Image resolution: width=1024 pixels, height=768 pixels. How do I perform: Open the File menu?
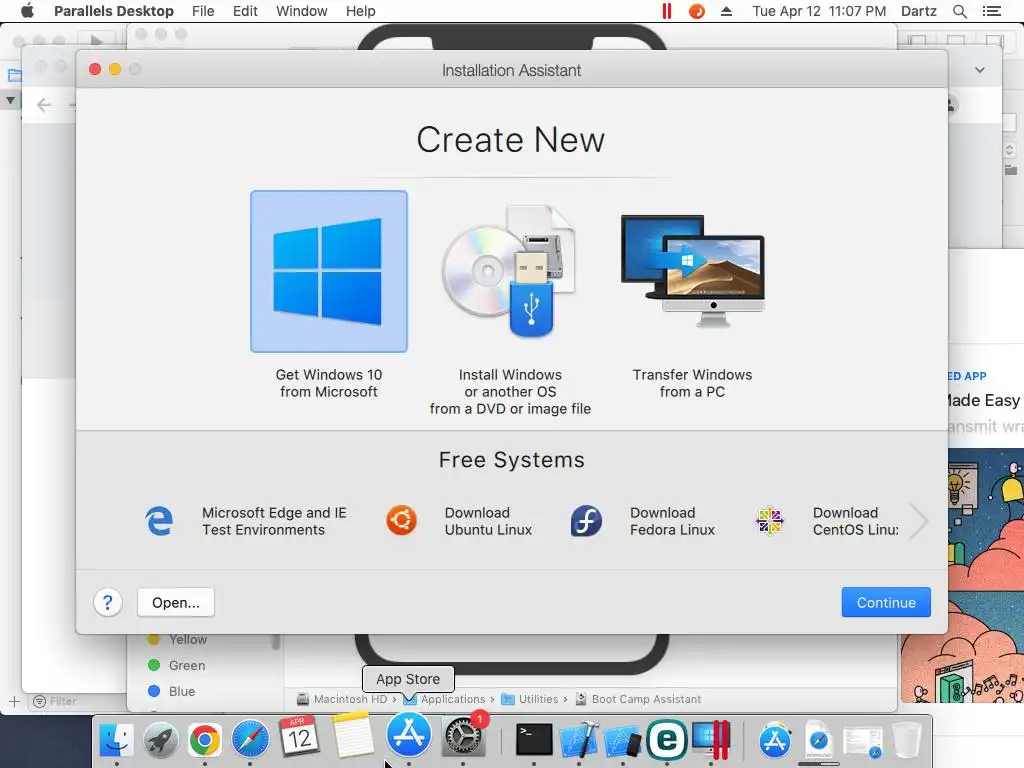pos(203,11)
